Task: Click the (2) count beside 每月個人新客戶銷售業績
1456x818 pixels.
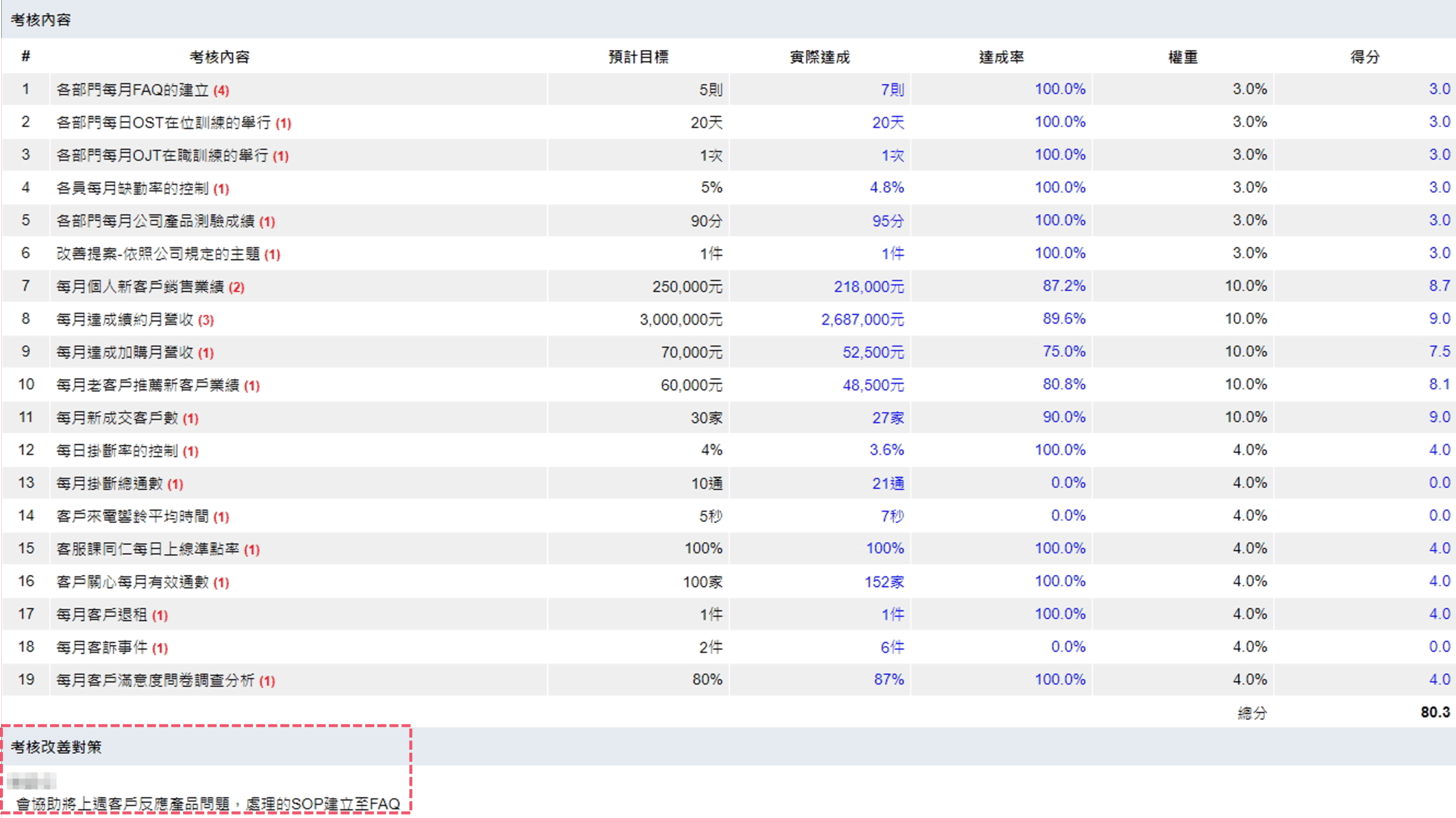Action: tap(237, 287)
